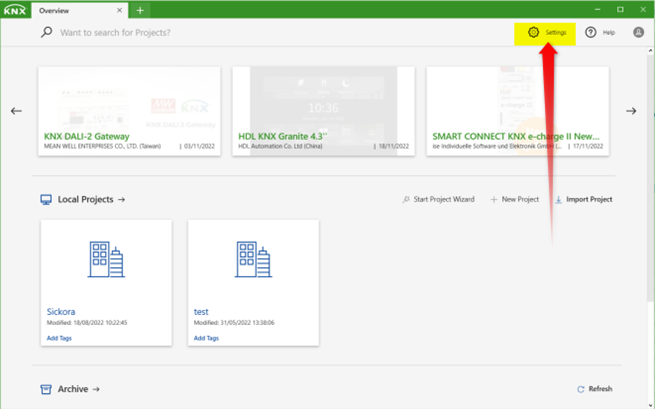Click HDL Automation Co. Ltd (China) text
The width and height of the screenshot is (655, 409).
point(280,146)
